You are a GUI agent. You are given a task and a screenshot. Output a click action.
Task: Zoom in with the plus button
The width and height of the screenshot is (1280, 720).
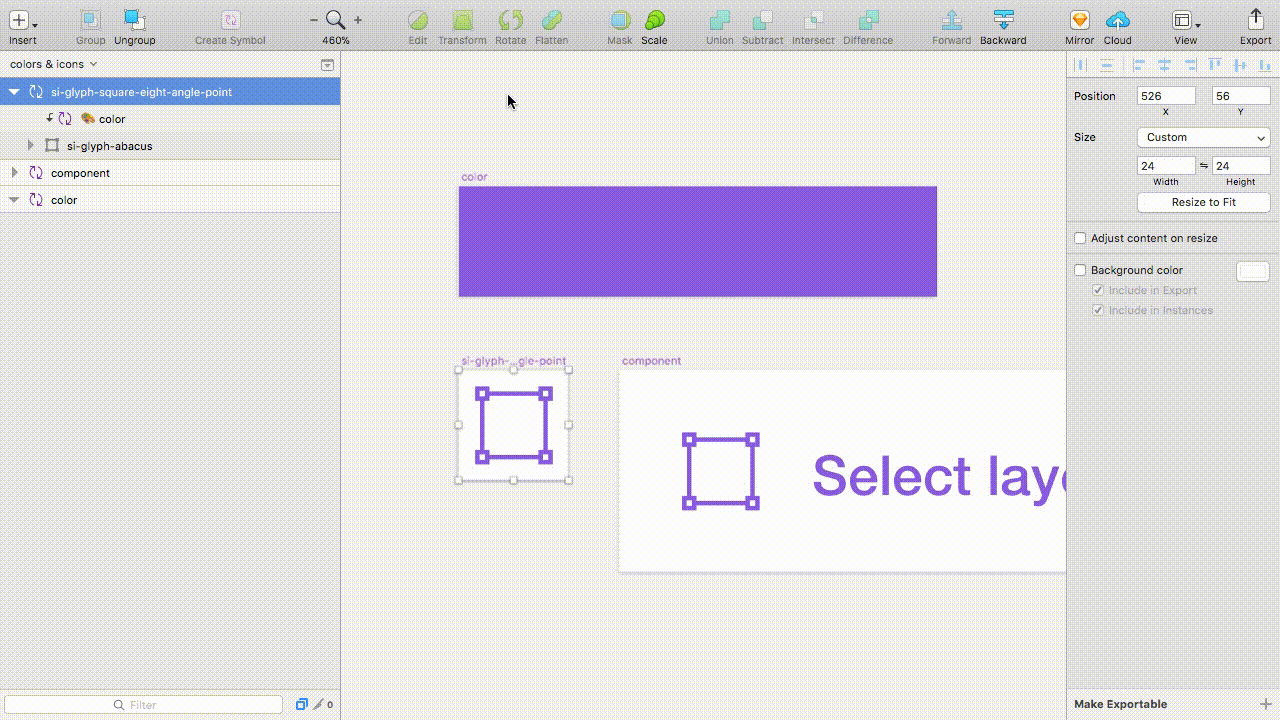358,20
